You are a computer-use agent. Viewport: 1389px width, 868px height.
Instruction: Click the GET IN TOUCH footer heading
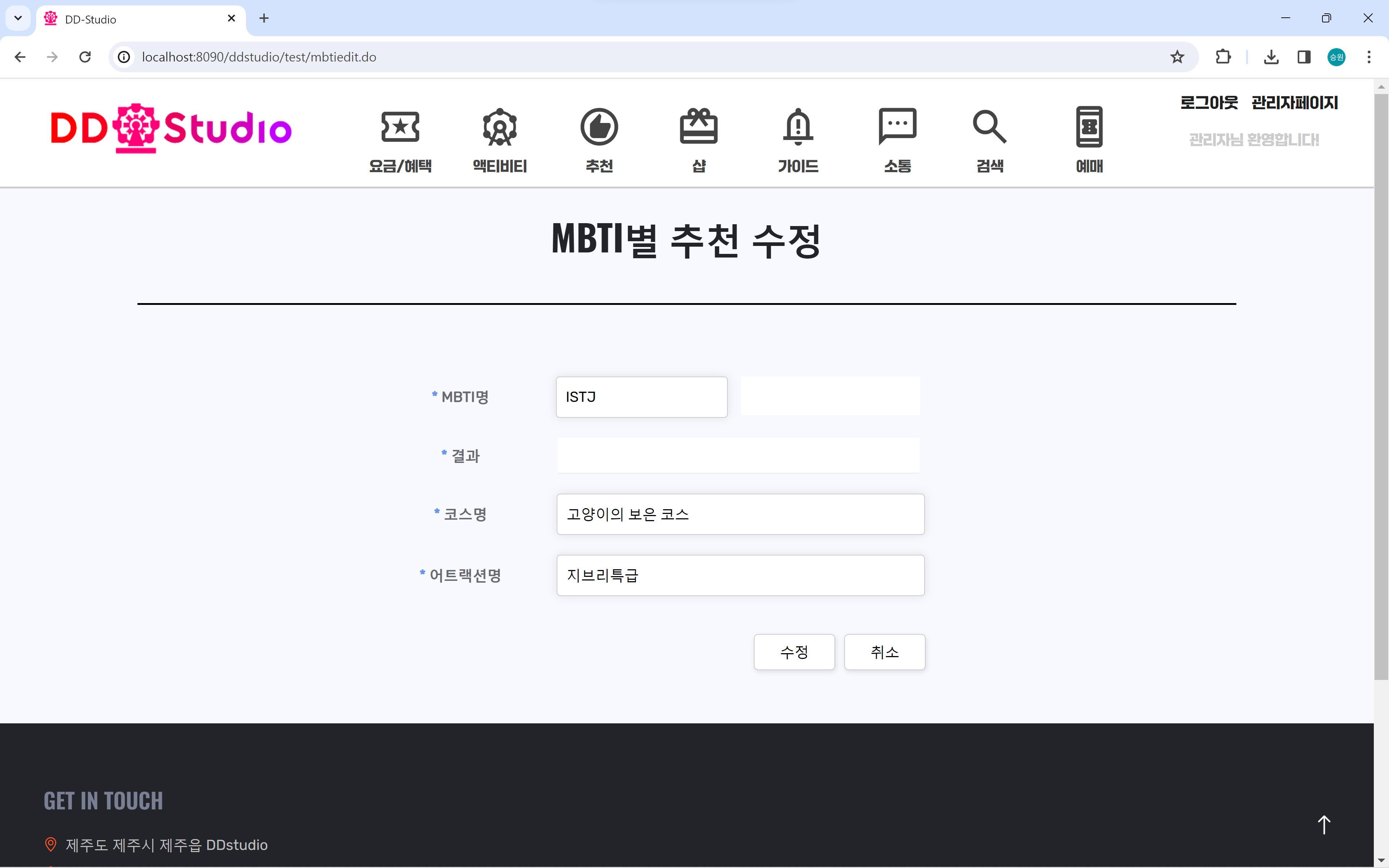pos(103,800)
